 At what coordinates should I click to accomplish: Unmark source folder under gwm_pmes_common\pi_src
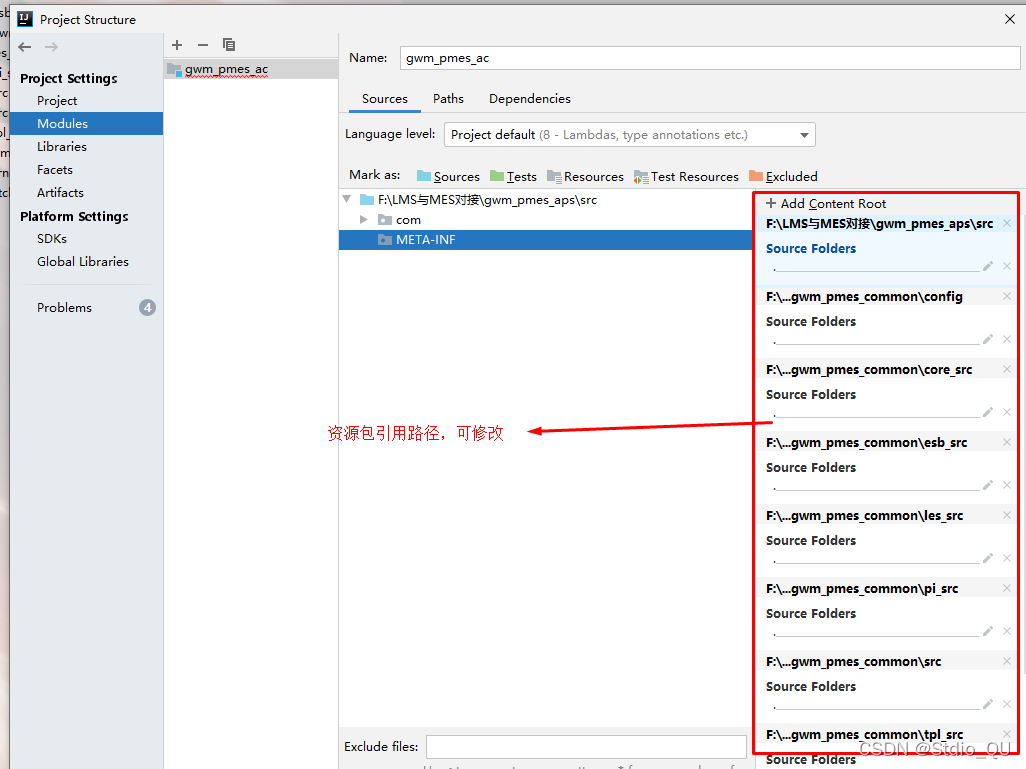tap(1007, 631)
